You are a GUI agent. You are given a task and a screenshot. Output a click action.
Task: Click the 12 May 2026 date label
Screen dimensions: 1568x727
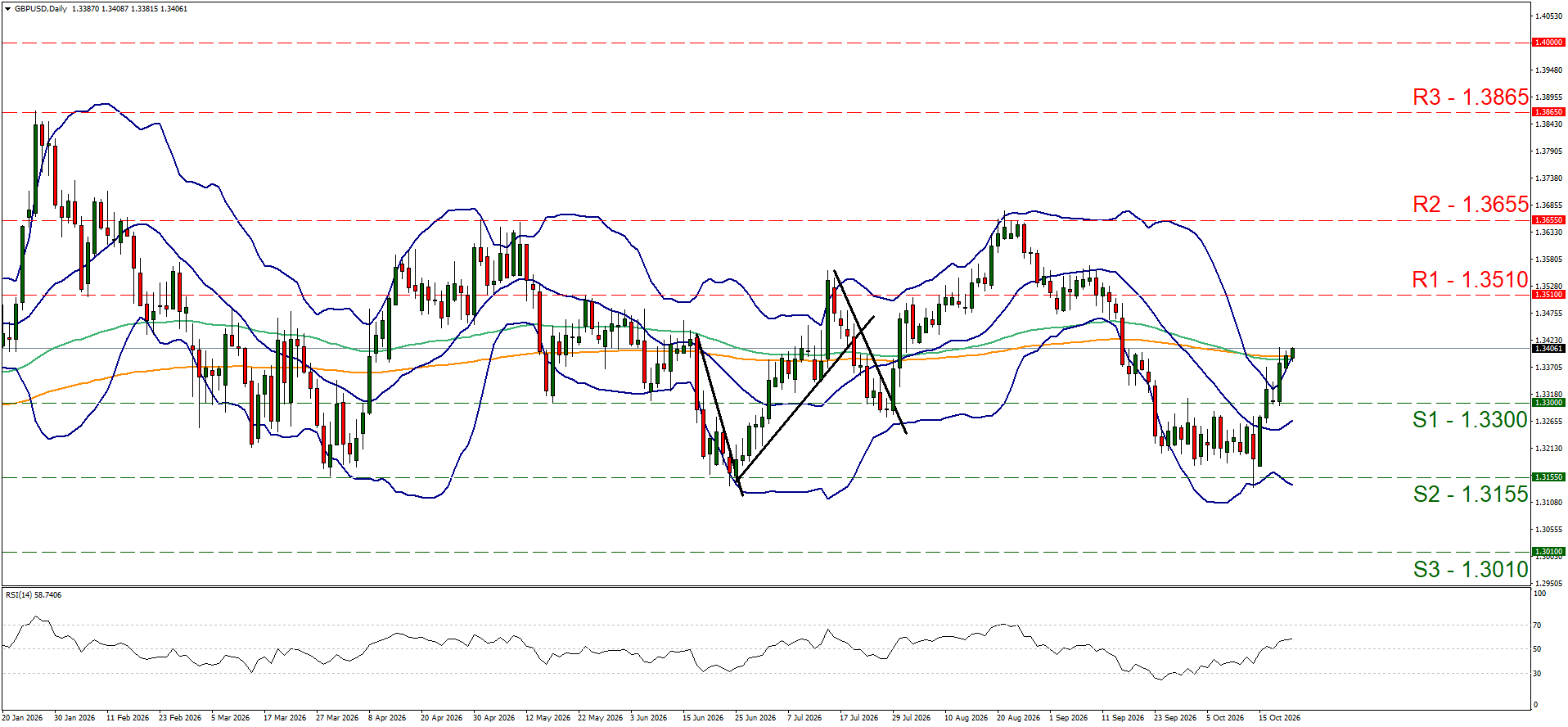[x=547, y=718]
